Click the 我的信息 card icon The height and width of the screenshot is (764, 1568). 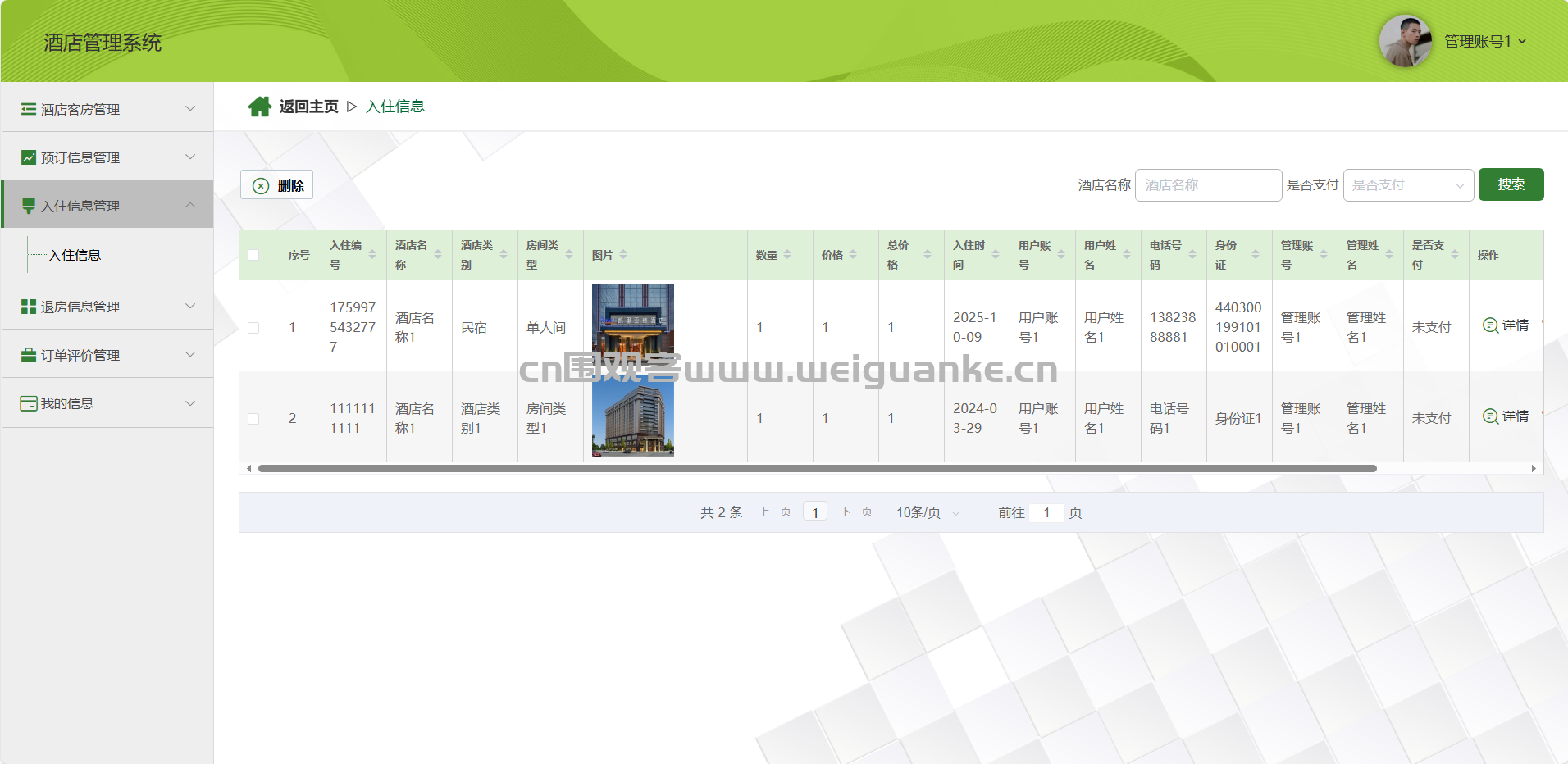(29, 403)
